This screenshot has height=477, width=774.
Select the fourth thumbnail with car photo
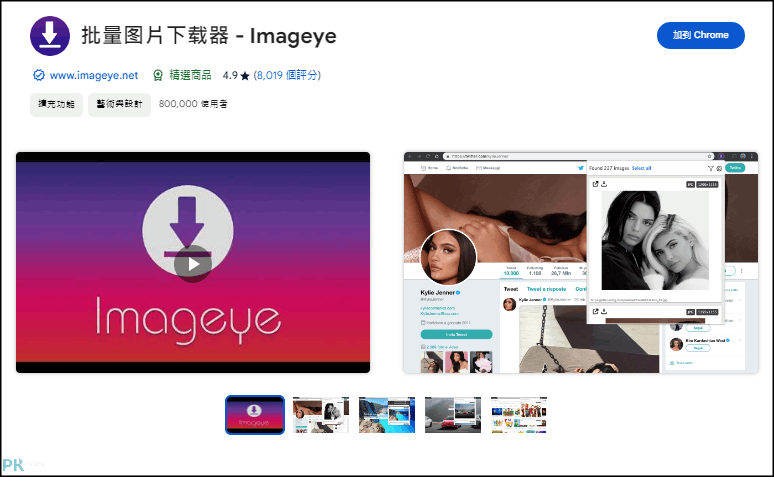(453, 415)
